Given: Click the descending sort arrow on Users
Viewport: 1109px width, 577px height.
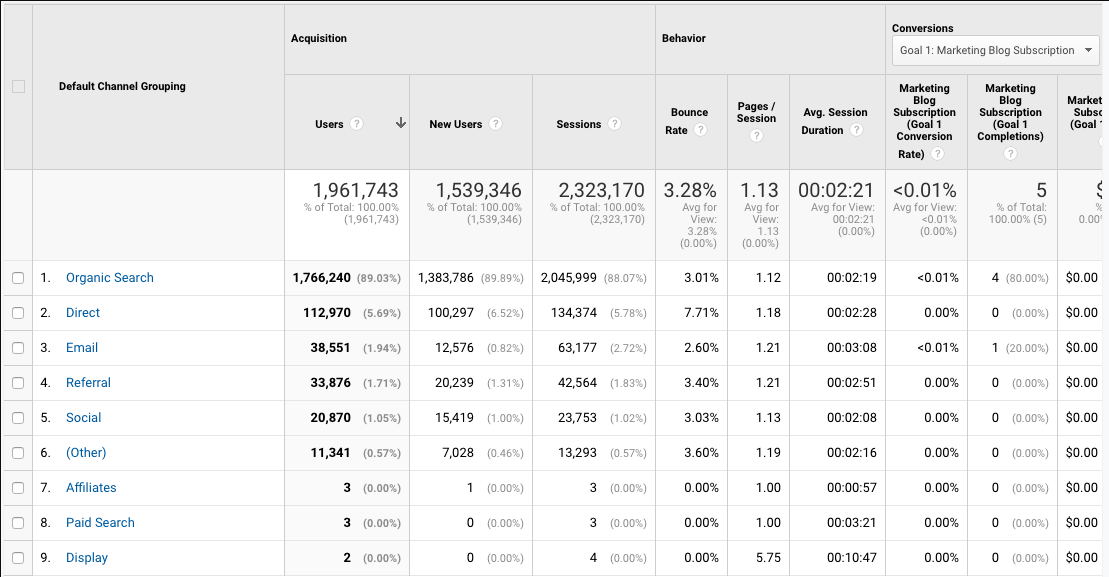Looking at the screenshot, I should pos(400,122).
